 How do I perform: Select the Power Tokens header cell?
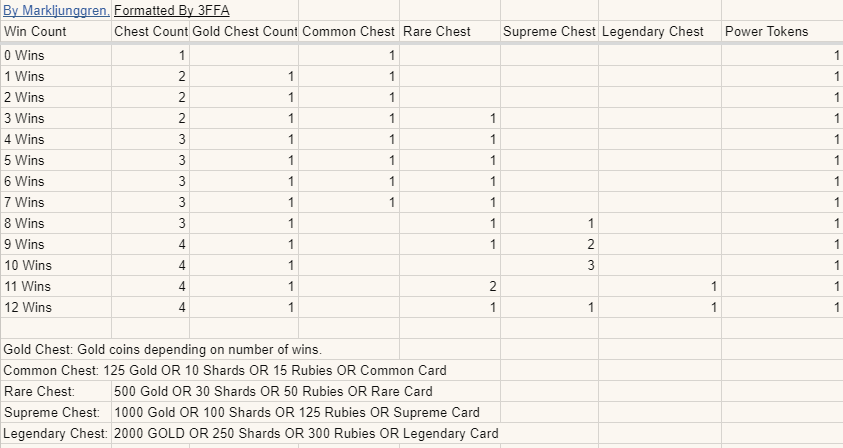point(766,32)
